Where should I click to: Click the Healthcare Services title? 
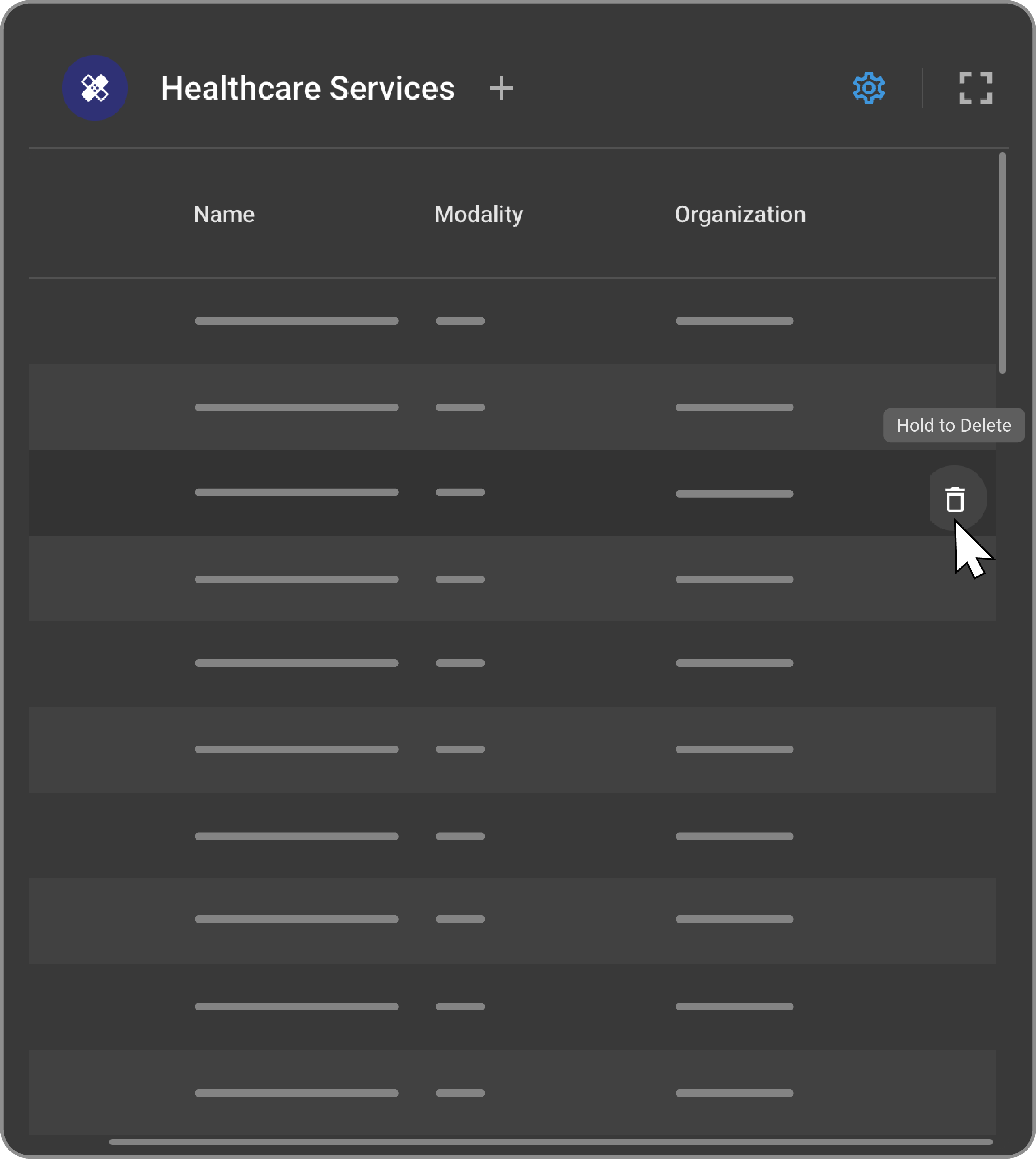pos(308,88)
